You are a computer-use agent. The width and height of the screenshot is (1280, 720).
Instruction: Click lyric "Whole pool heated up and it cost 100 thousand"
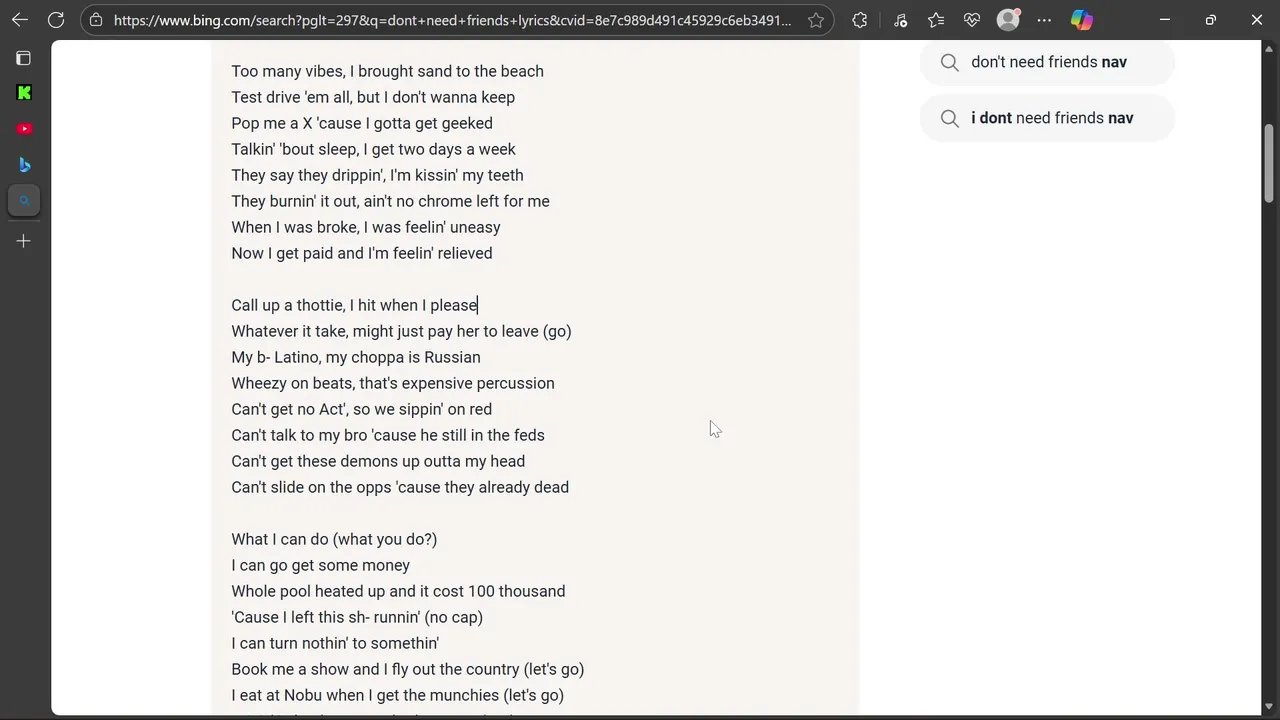coord(398,591)
